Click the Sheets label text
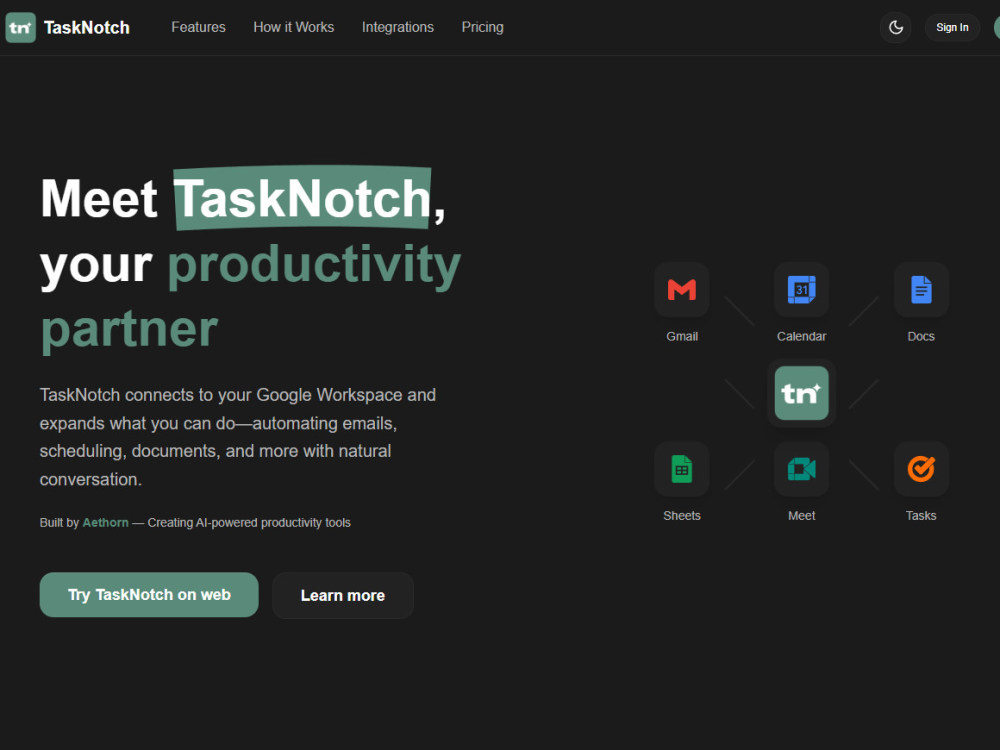The image size is (1000, 750). 682,515
